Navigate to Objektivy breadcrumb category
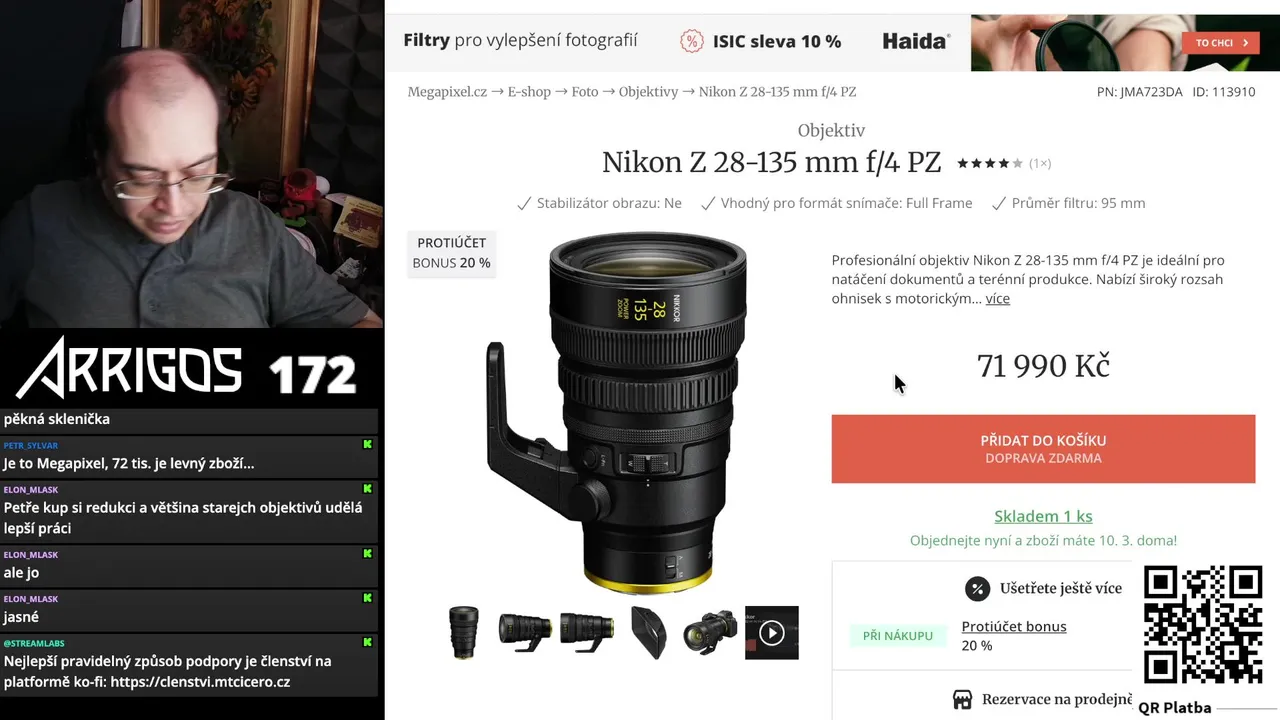 [x=648, y=92]
